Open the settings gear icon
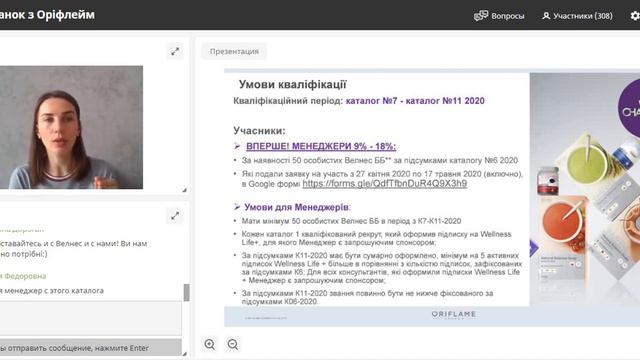The image size is (640, 360). click(635, 16)
